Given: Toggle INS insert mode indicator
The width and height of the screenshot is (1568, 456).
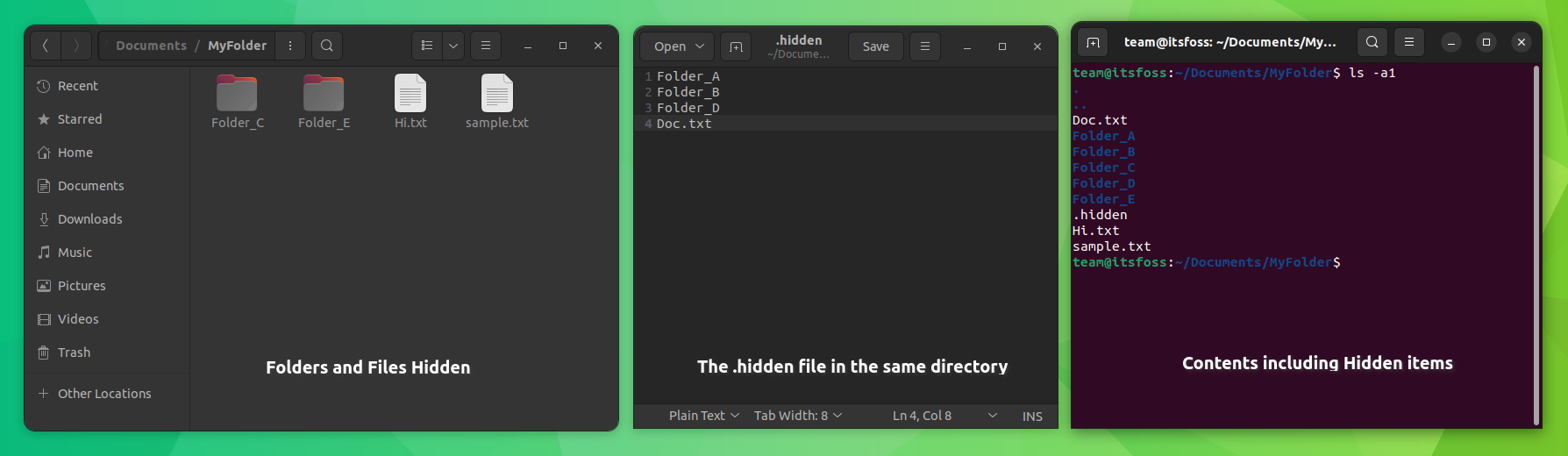Looking at the screenshot, I should pos(1032,417).
